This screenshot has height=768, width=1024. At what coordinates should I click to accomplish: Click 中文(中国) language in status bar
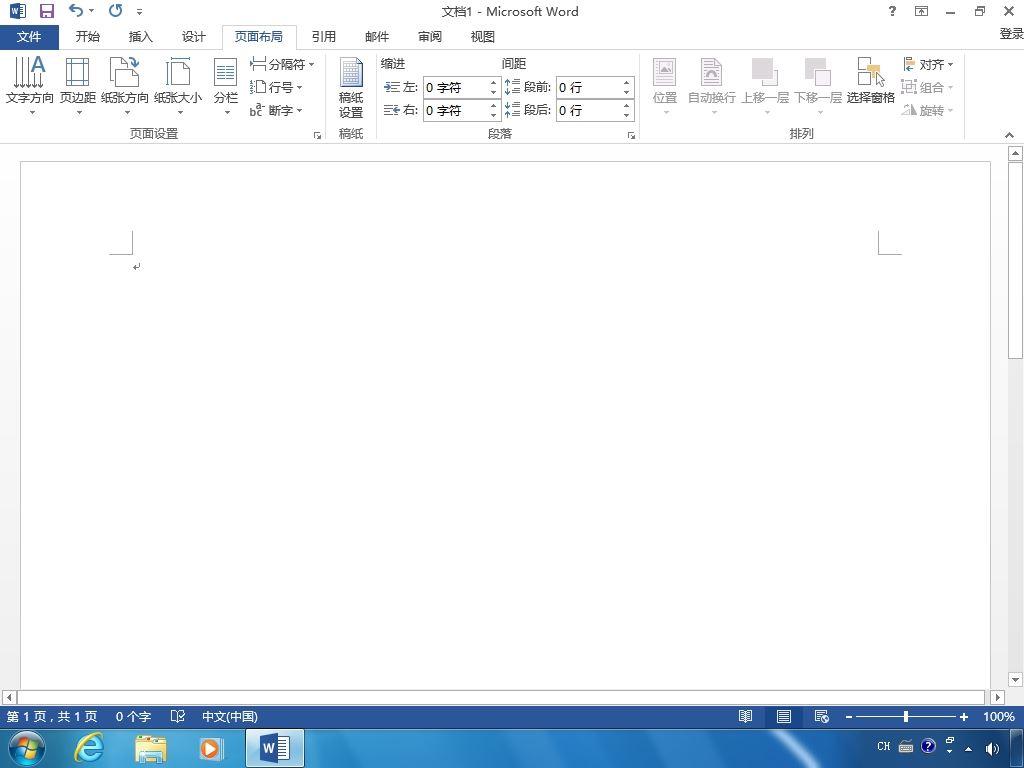[x=230, y=716]
